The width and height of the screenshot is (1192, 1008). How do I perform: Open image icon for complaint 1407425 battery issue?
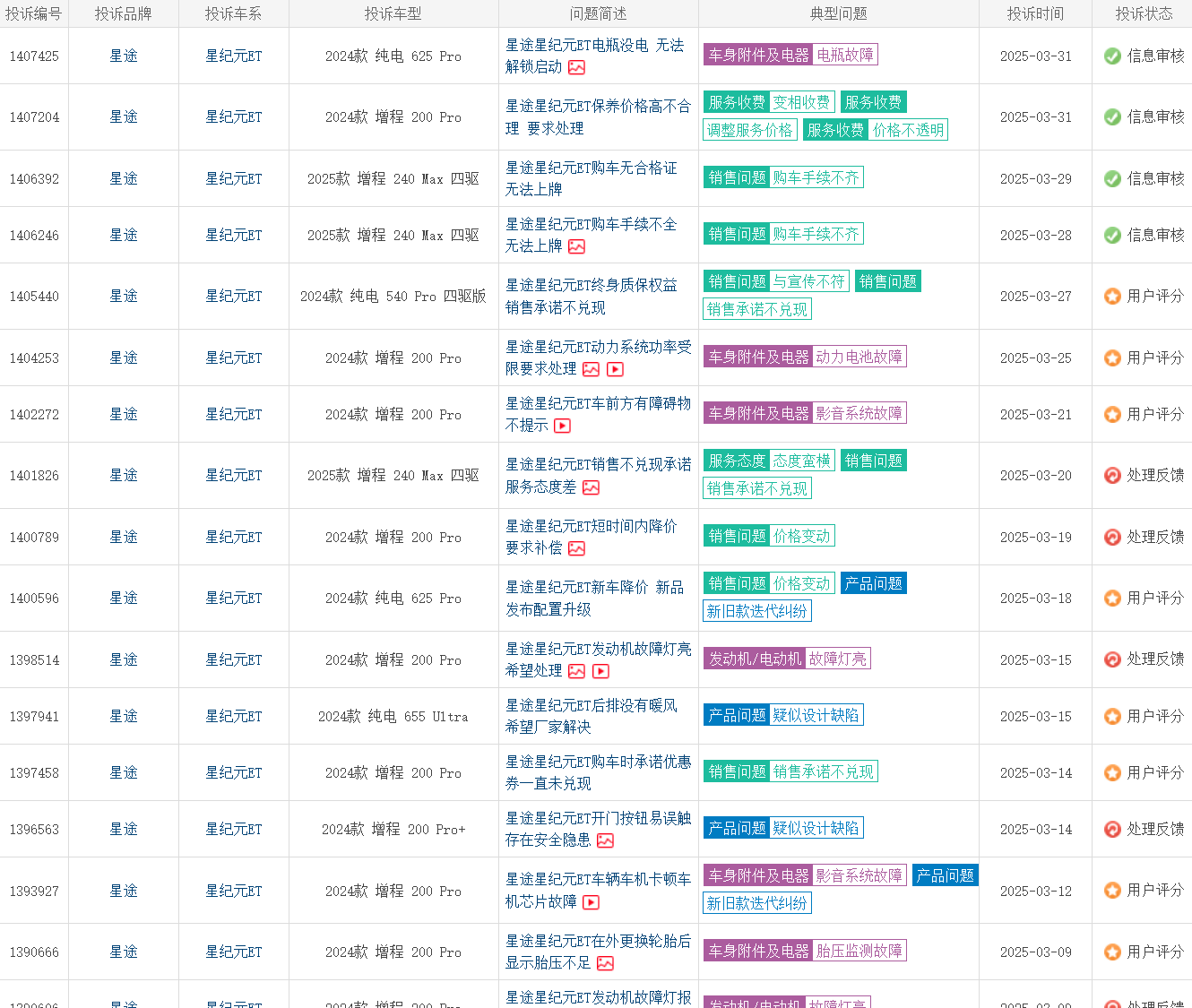coord(576,68)
